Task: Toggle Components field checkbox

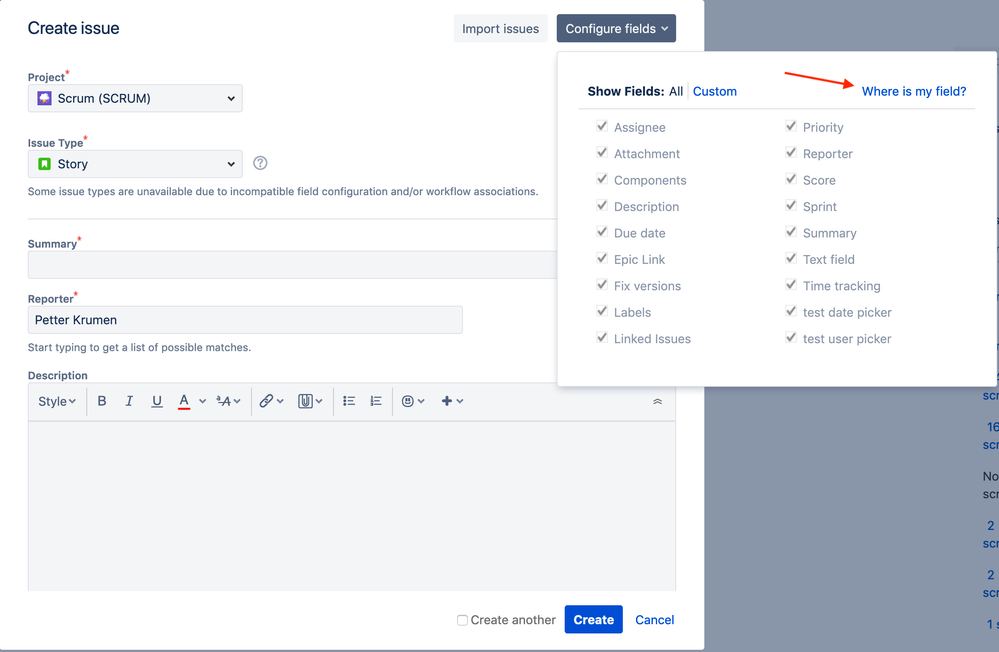Action: coord(601,179)
